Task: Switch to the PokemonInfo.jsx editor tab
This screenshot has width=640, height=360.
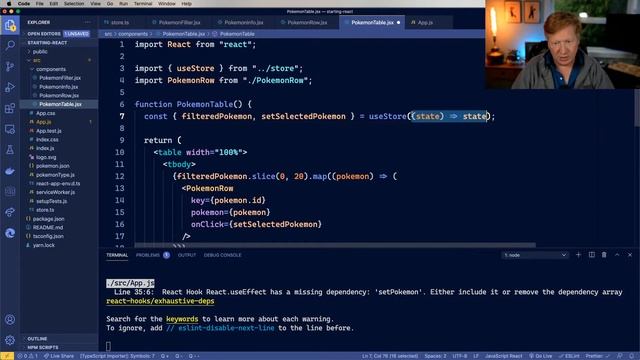Action: (x=244, y=22)
